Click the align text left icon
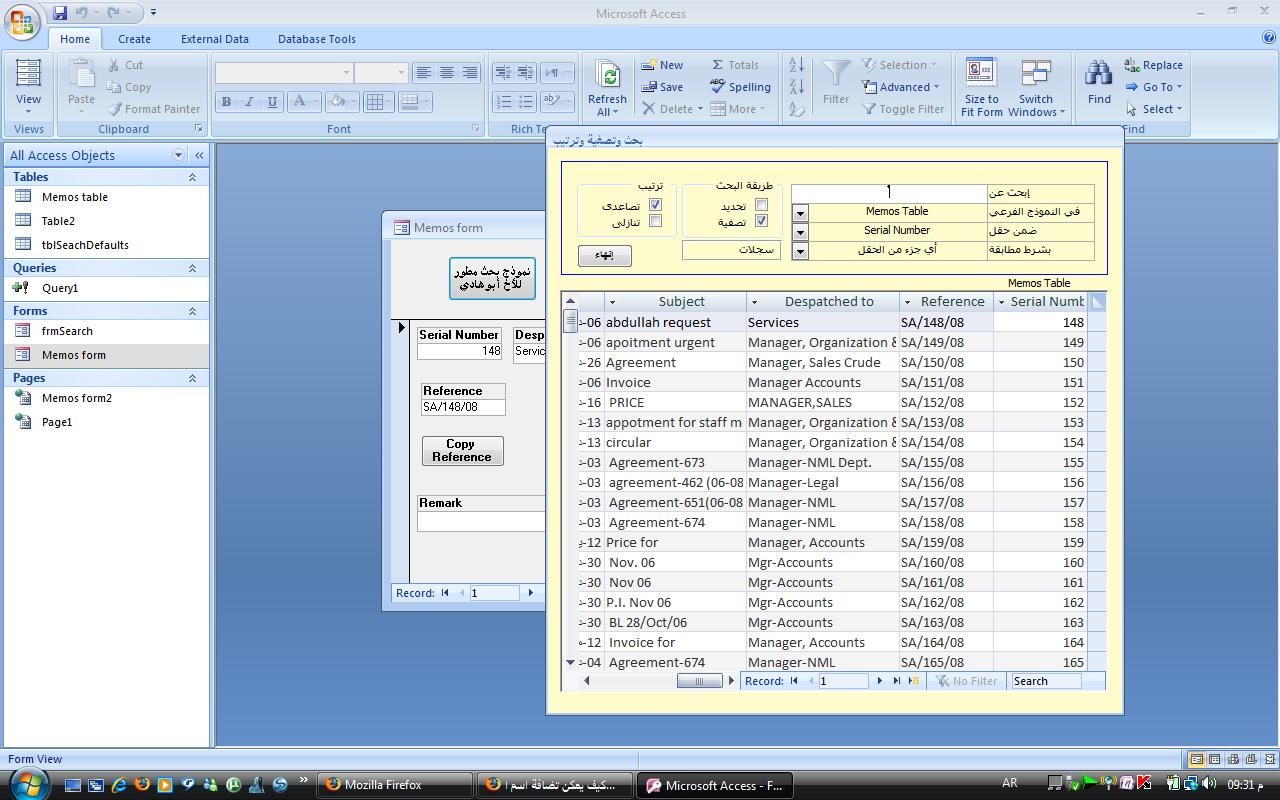 pyautogui.click(x=423, y=73)
